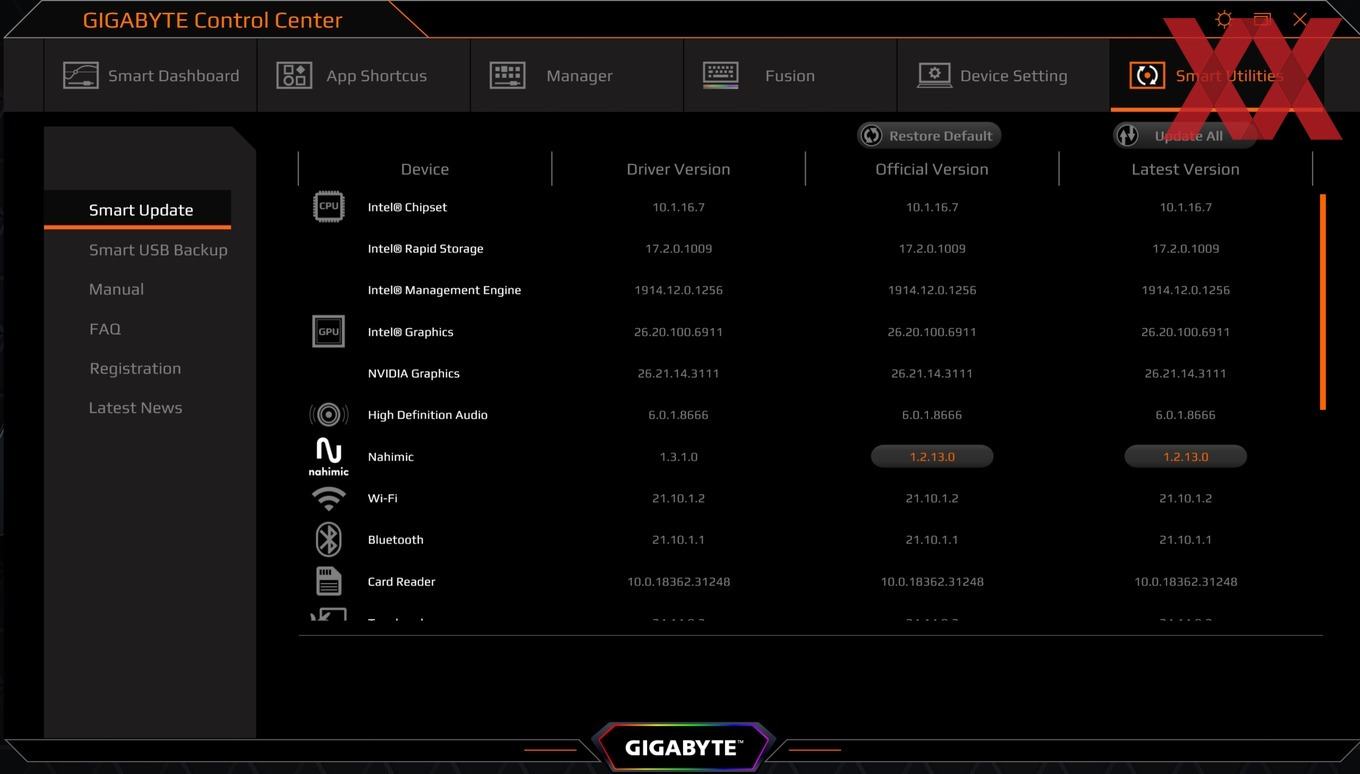Select the High Definition Audio device name
Image resolution: width=1360 pixels, height=774 pixels.
coord(427,415)
